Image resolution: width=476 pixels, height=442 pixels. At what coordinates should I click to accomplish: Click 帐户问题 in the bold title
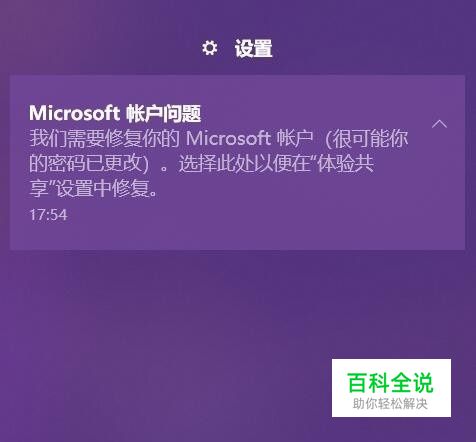(163, 114)
